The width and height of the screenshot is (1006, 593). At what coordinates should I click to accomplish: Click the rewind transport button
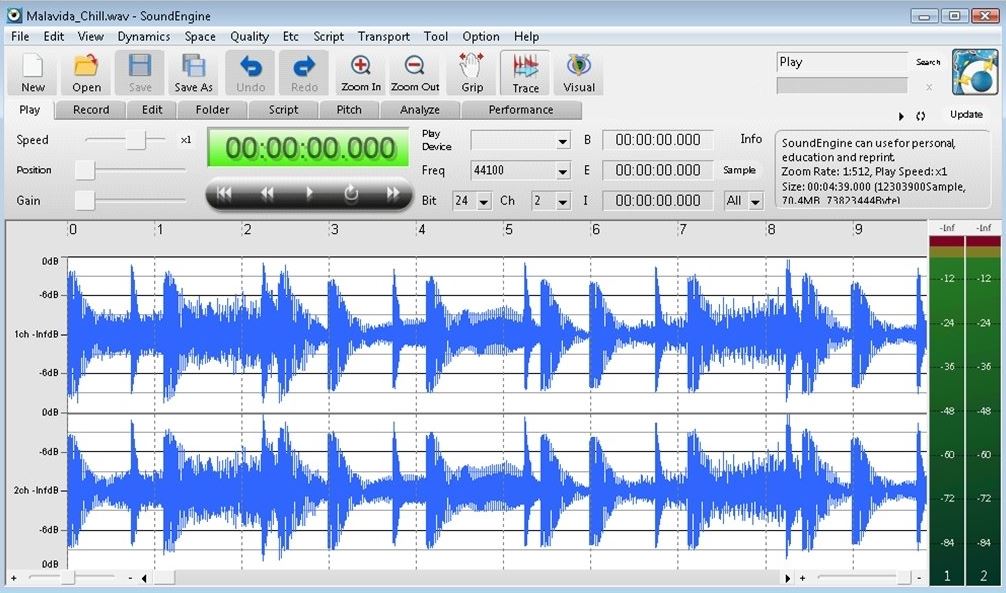[267, 193]
